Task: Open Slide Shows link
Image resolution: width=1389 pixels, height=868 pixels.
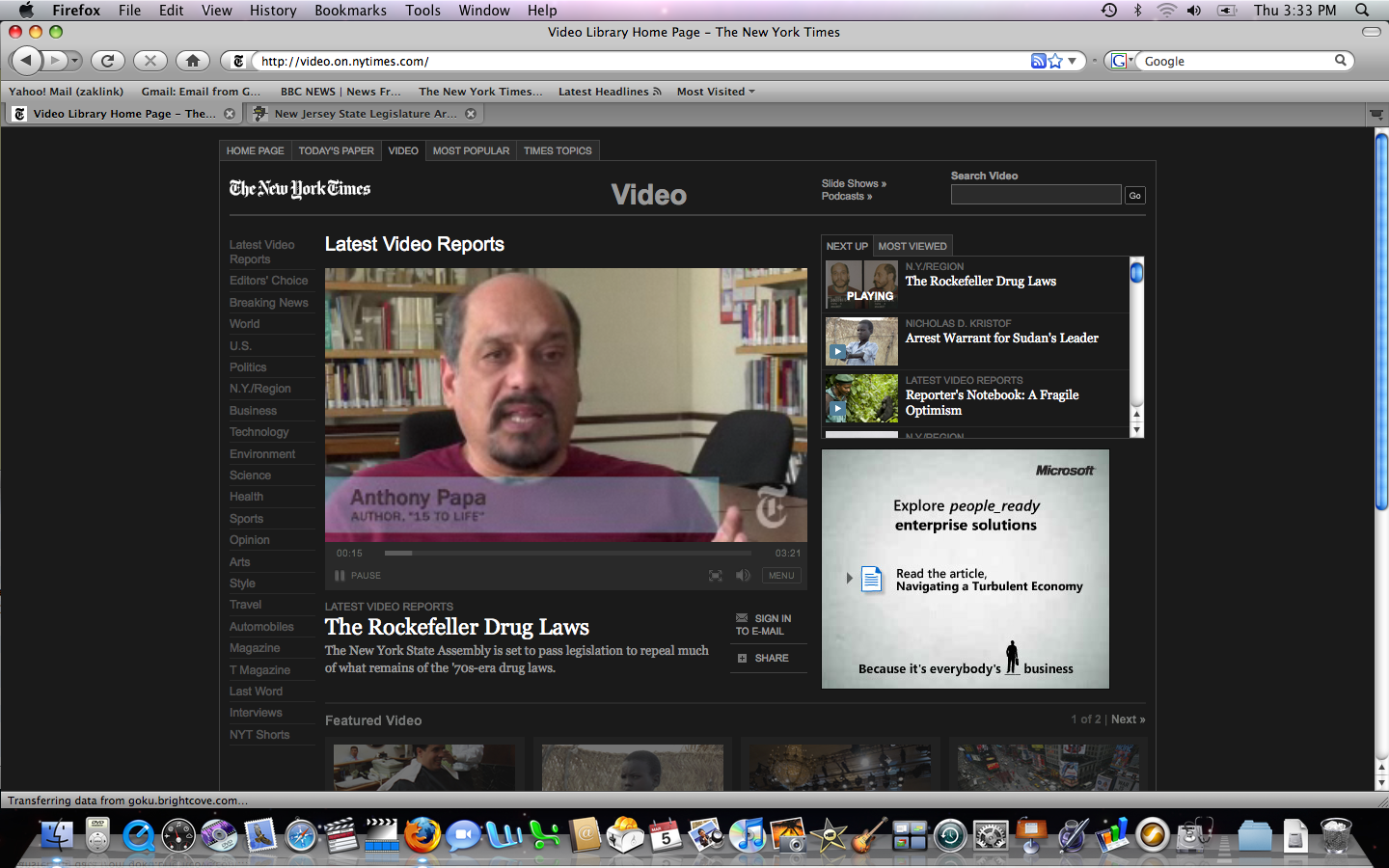Action: tap(854, 183)
